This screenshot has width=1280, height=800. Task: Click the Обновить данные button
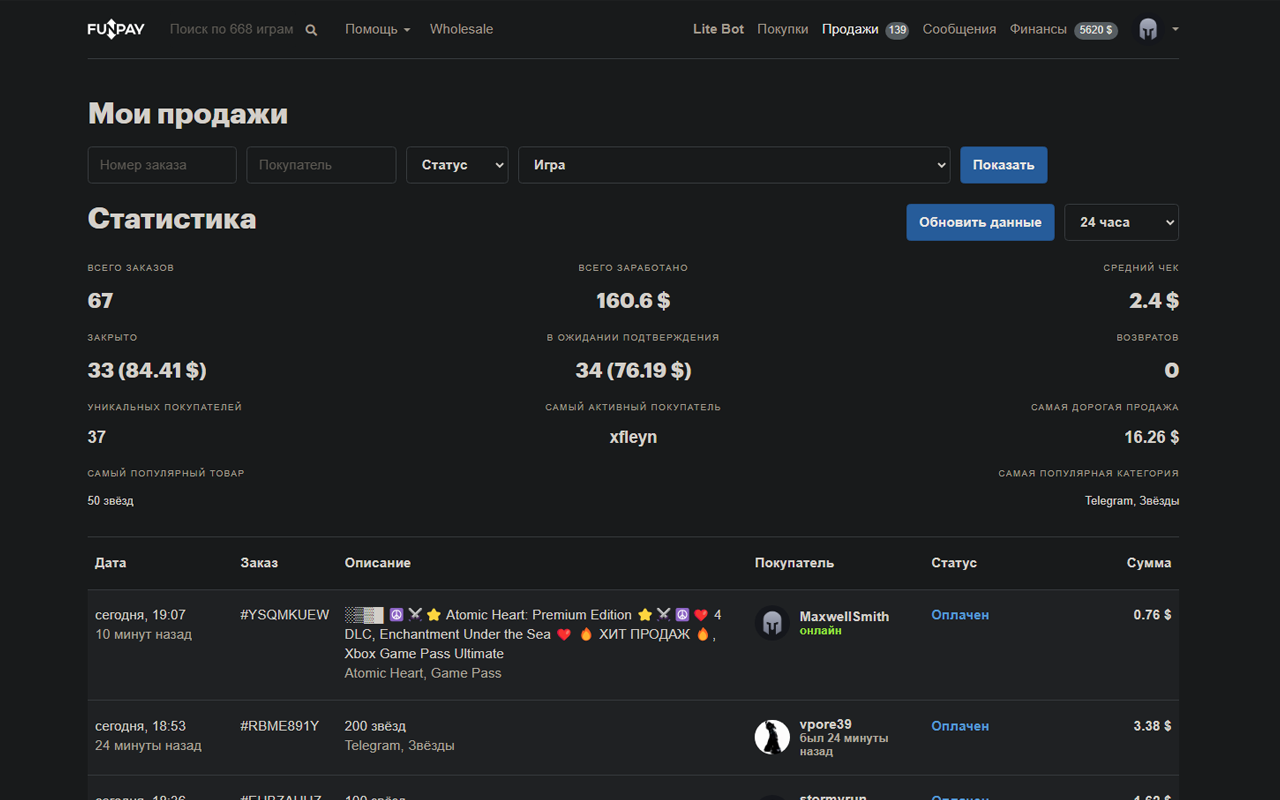pos(980,222)
